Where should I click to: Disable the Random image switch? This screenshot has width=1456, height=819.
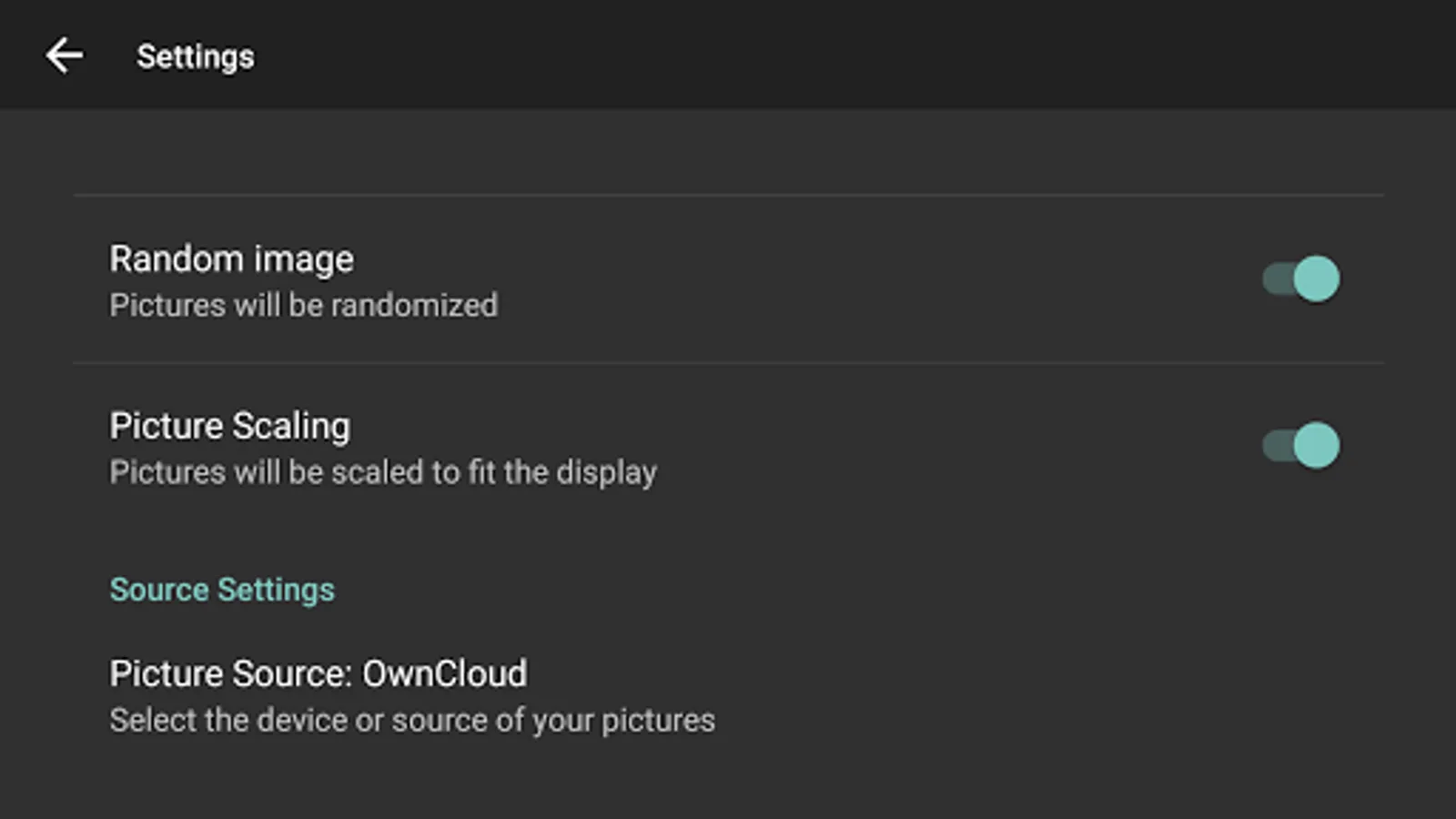[x=1300, y=278]
